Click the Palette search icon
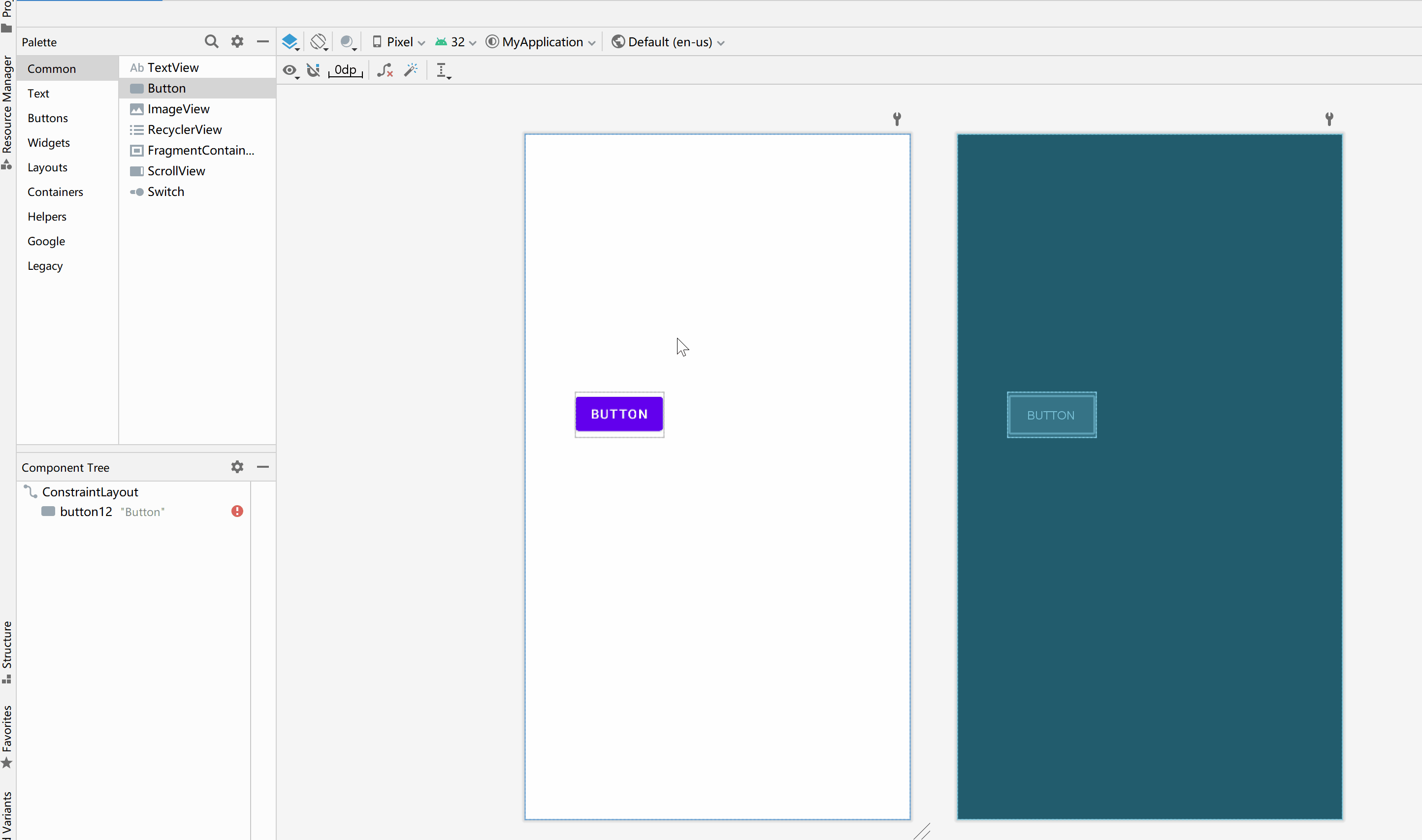Image resolution: width=1422 pixels, height=840 pixels. click(x=211, y=41)
